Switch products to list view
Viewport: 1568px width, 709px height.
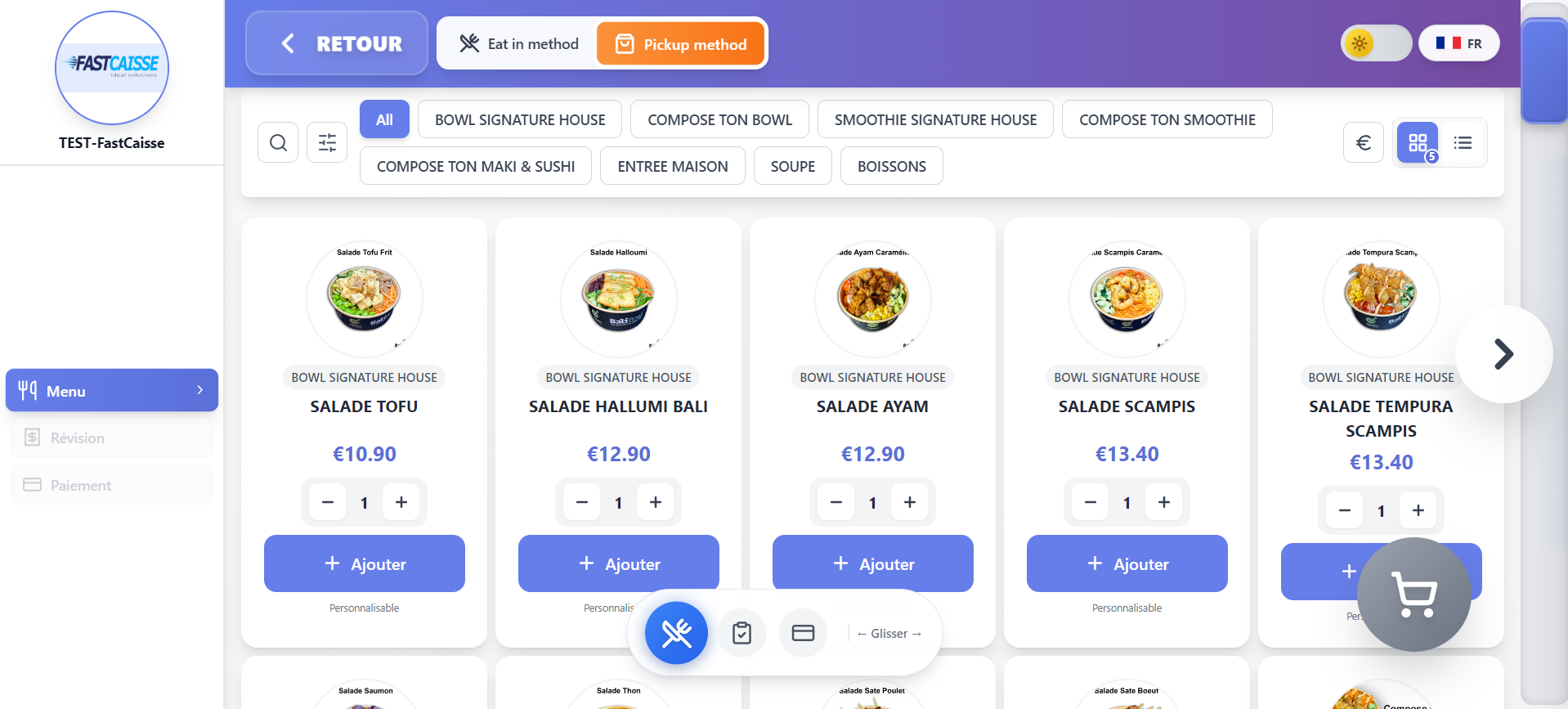[1463, 142]
